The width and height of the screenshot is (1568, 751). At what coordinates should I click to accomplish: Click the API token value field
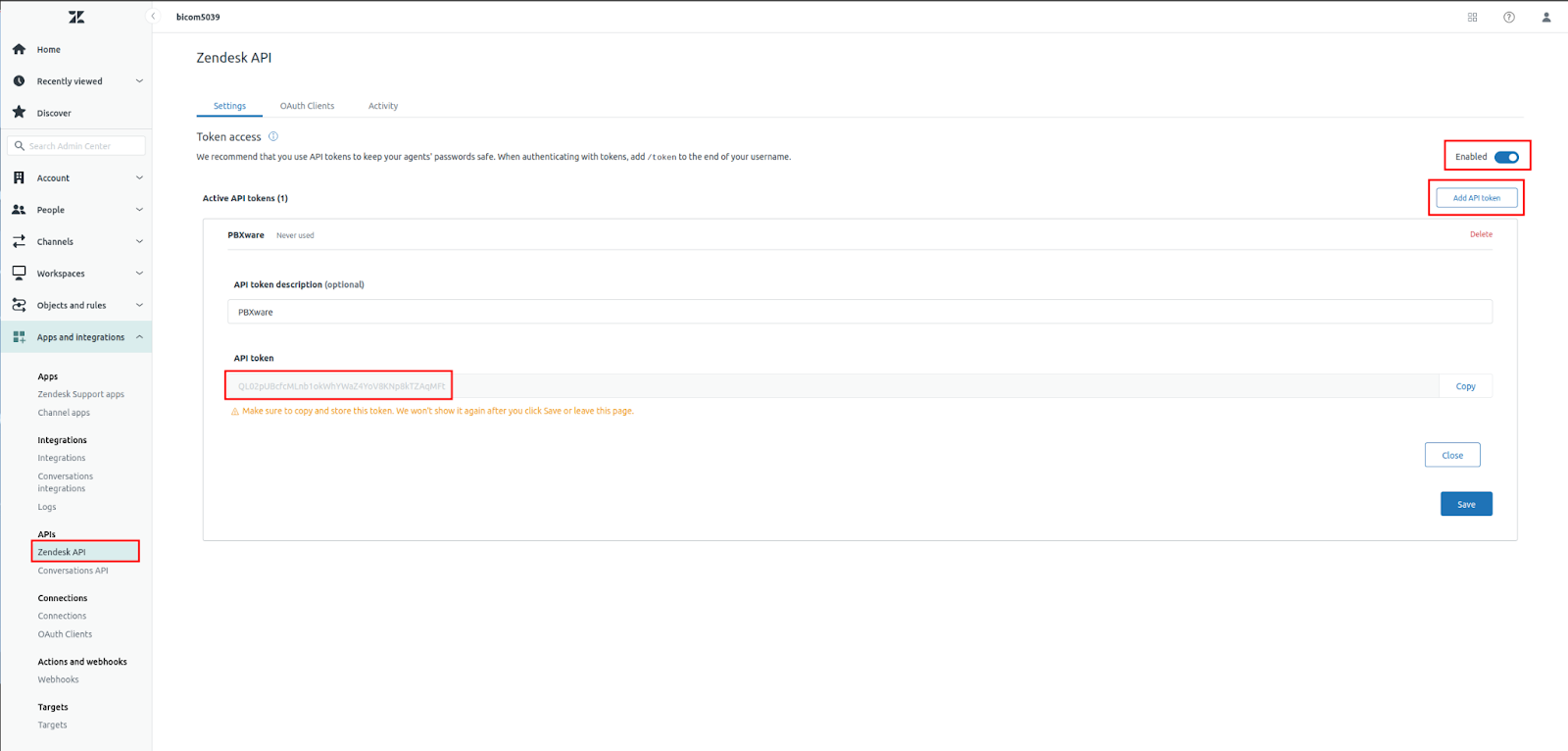click(x=833, y=386)
